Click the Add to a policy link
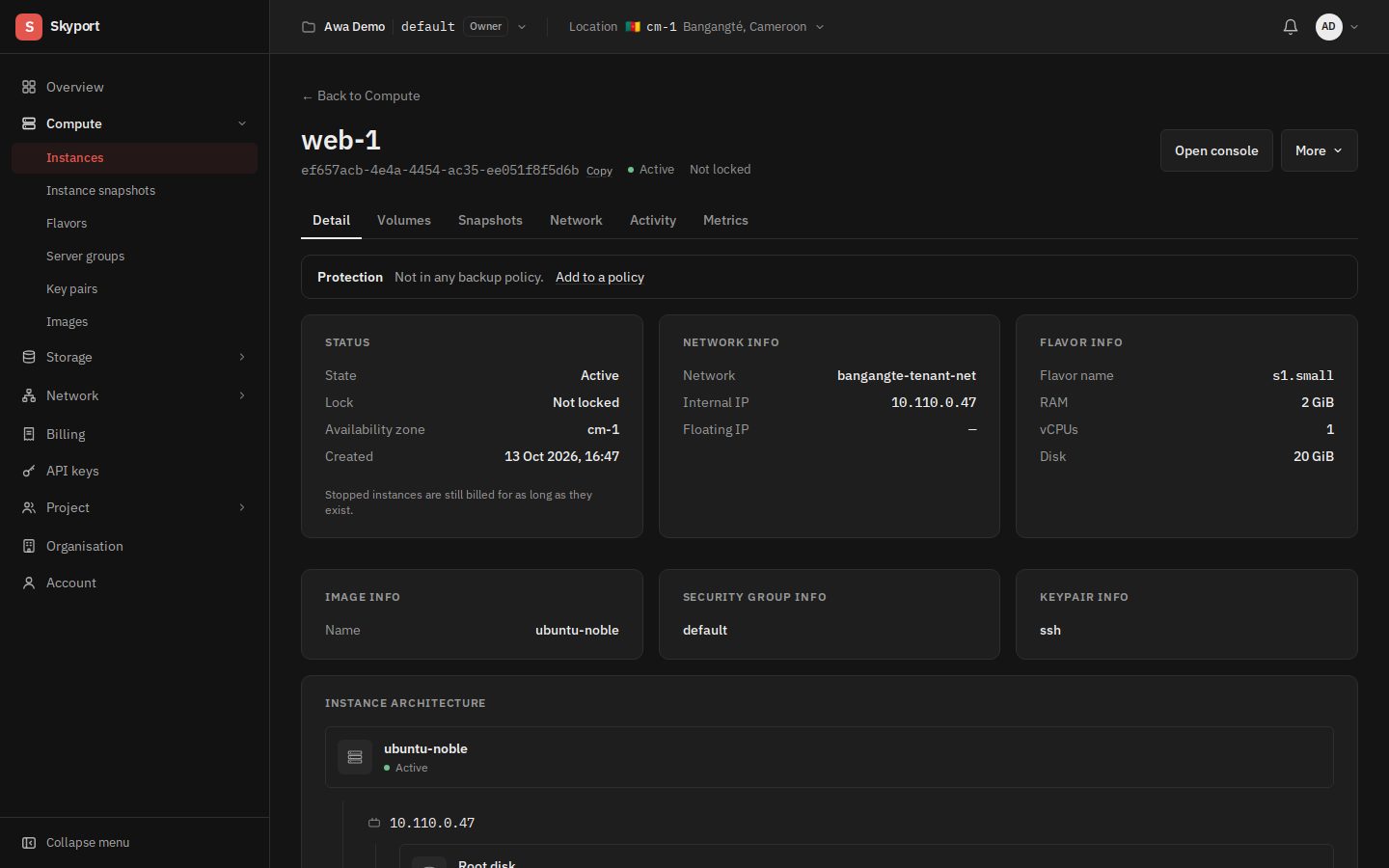1389x868 pixels. 600,277
